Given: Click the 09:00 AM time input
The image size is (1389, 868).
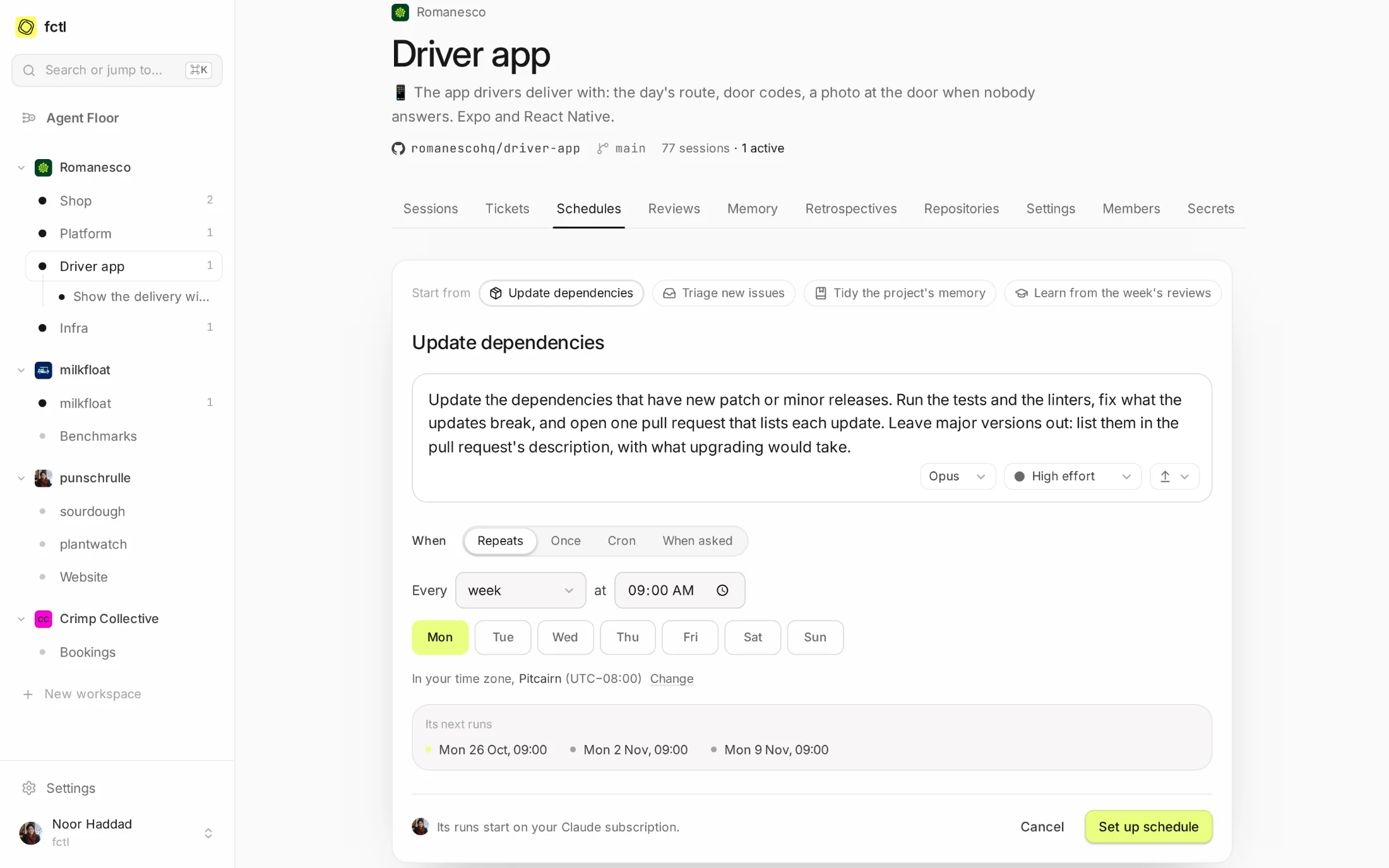Looking at the screenshot, I should click(680, 590).
